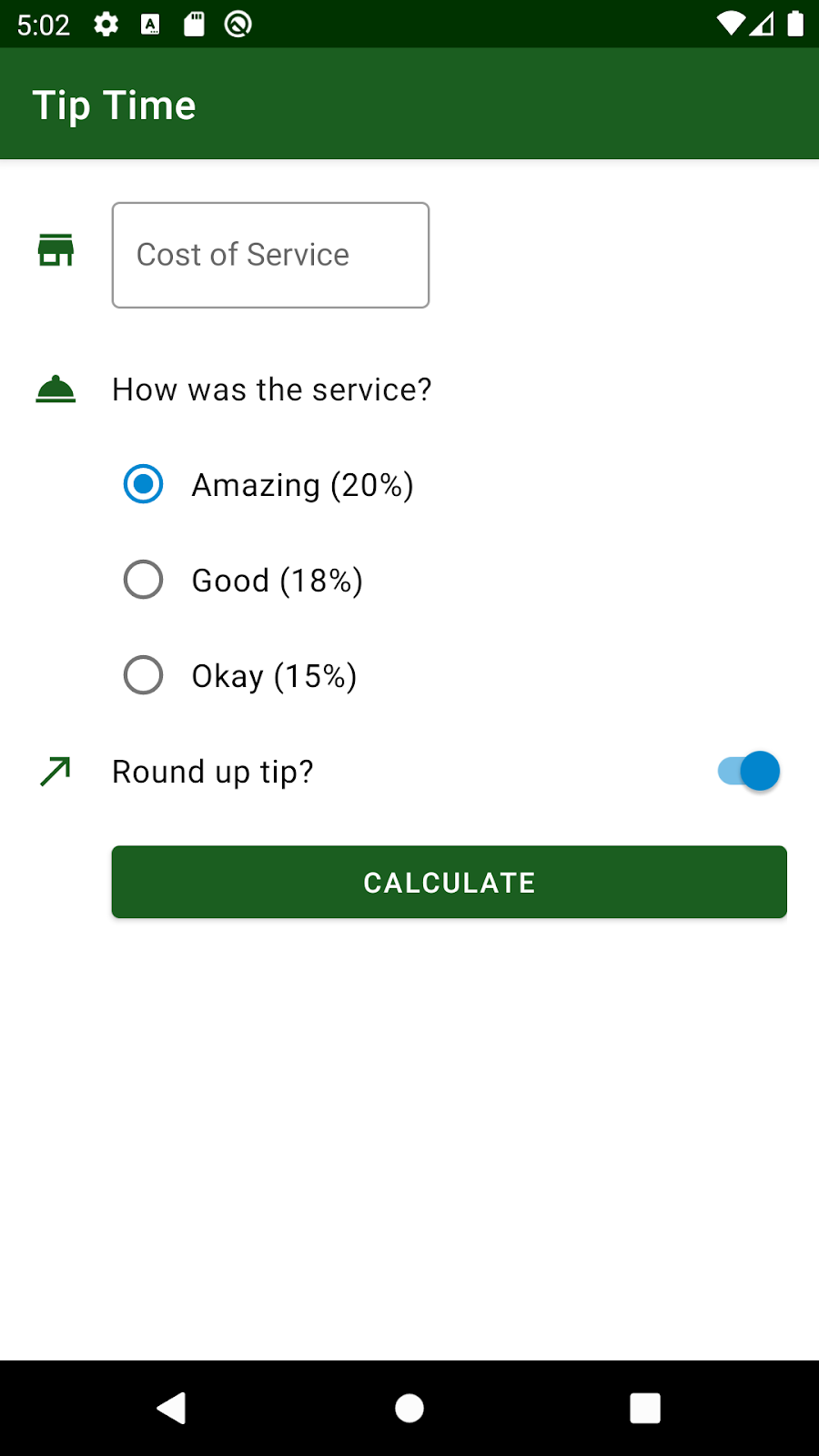The width and height of the screenshot is (819, 1456).
Task: Open the settings gear in the status bar
Action: tap(106, 25)
